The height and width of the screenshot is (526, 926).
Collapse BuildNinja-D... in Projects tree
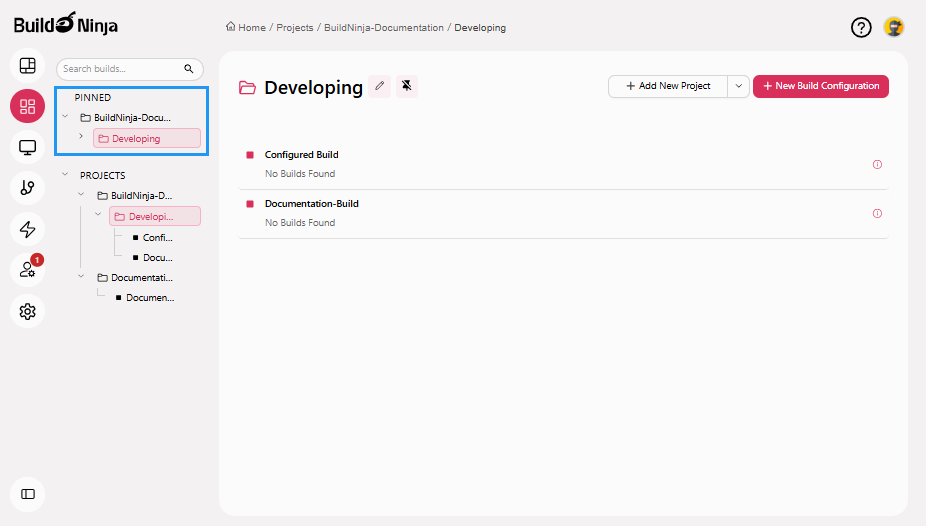coord(81,194)
